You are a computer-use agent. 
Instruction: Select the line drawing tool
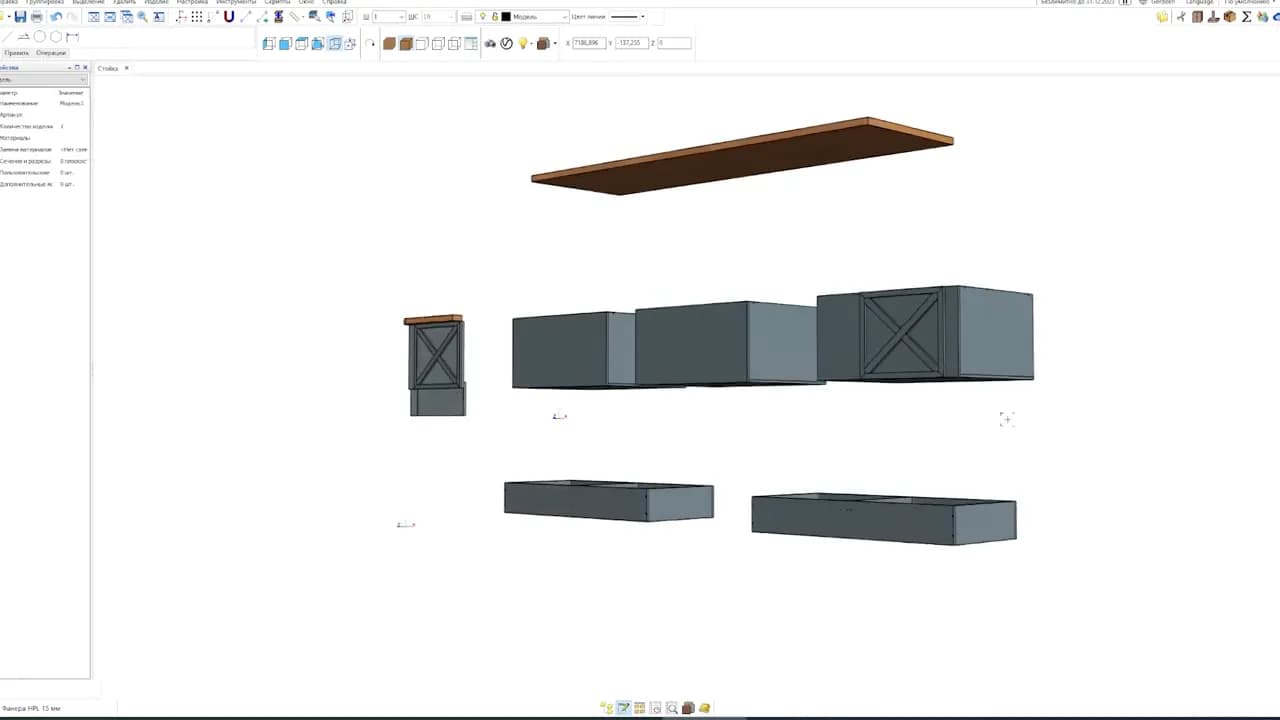[x=8, y=37]
